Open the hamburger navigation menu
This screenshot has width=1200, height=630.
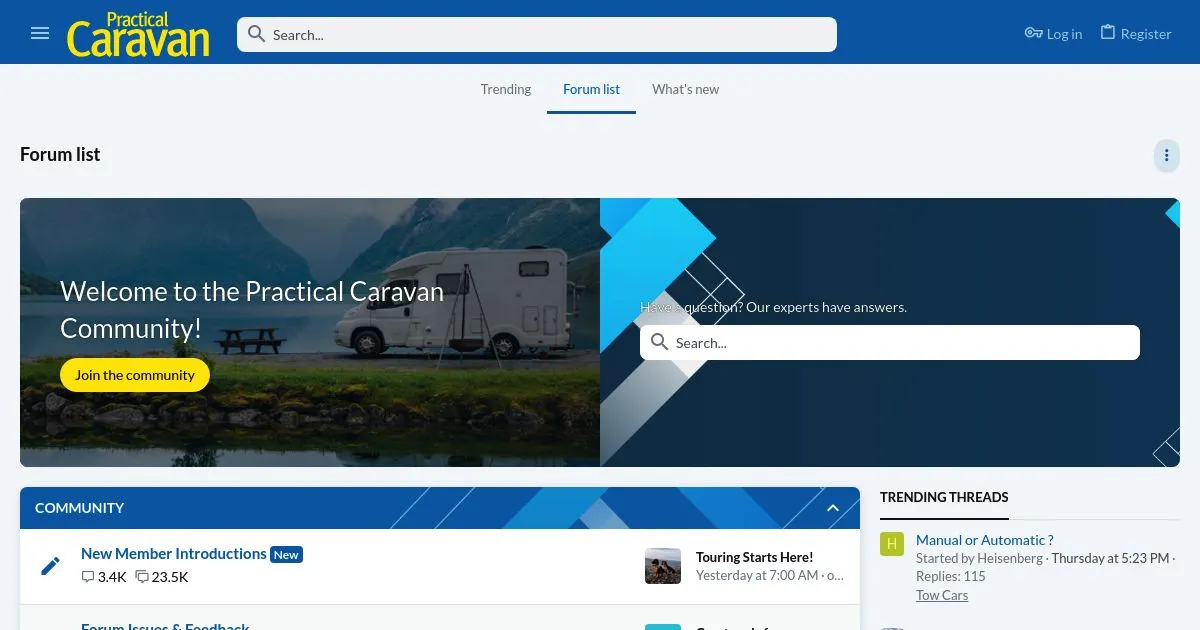pos(40,33)
